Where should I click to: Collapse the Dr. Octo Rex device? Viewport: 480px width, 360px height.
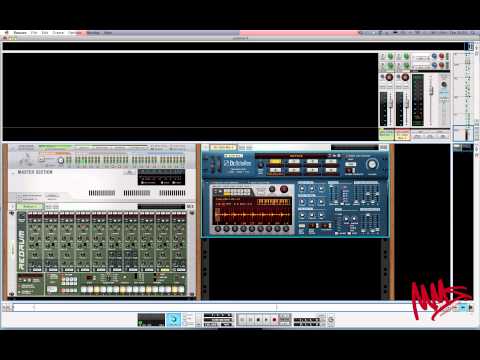(x=205, y=147)
